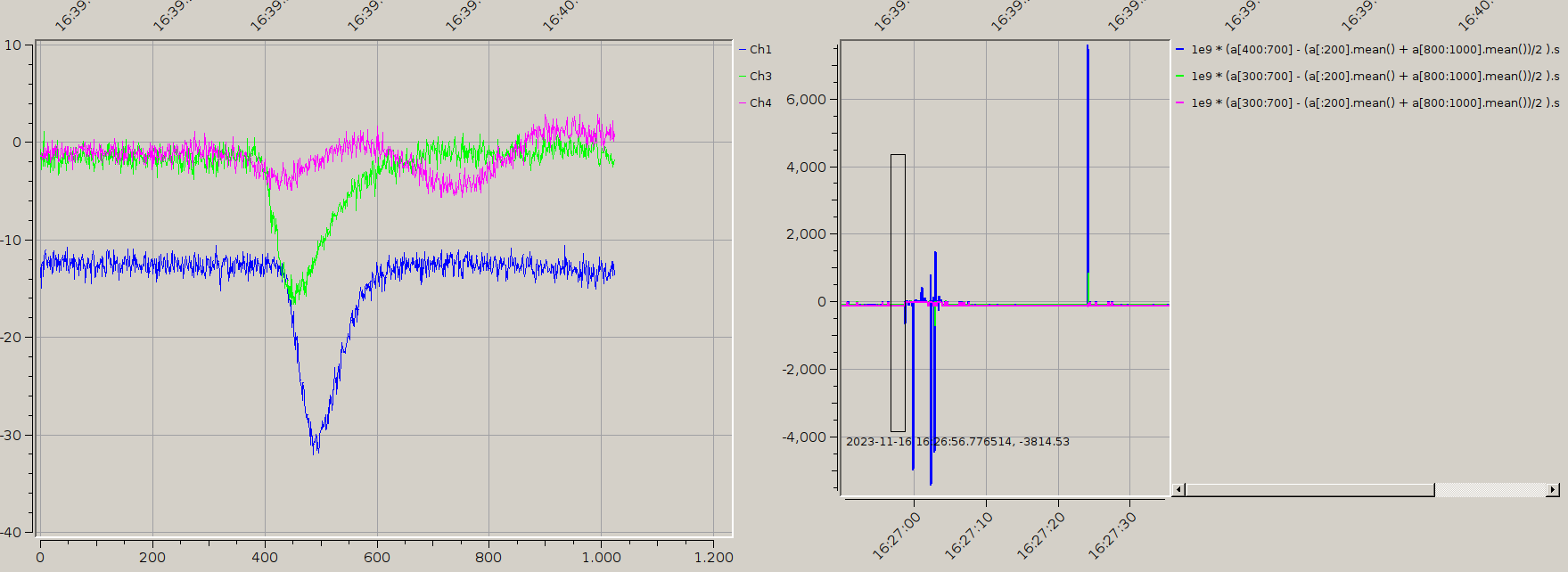This screenshot has height=572, width=1568.
Task: Click the cursor readout text showing -3814.53
Action: 957,442
